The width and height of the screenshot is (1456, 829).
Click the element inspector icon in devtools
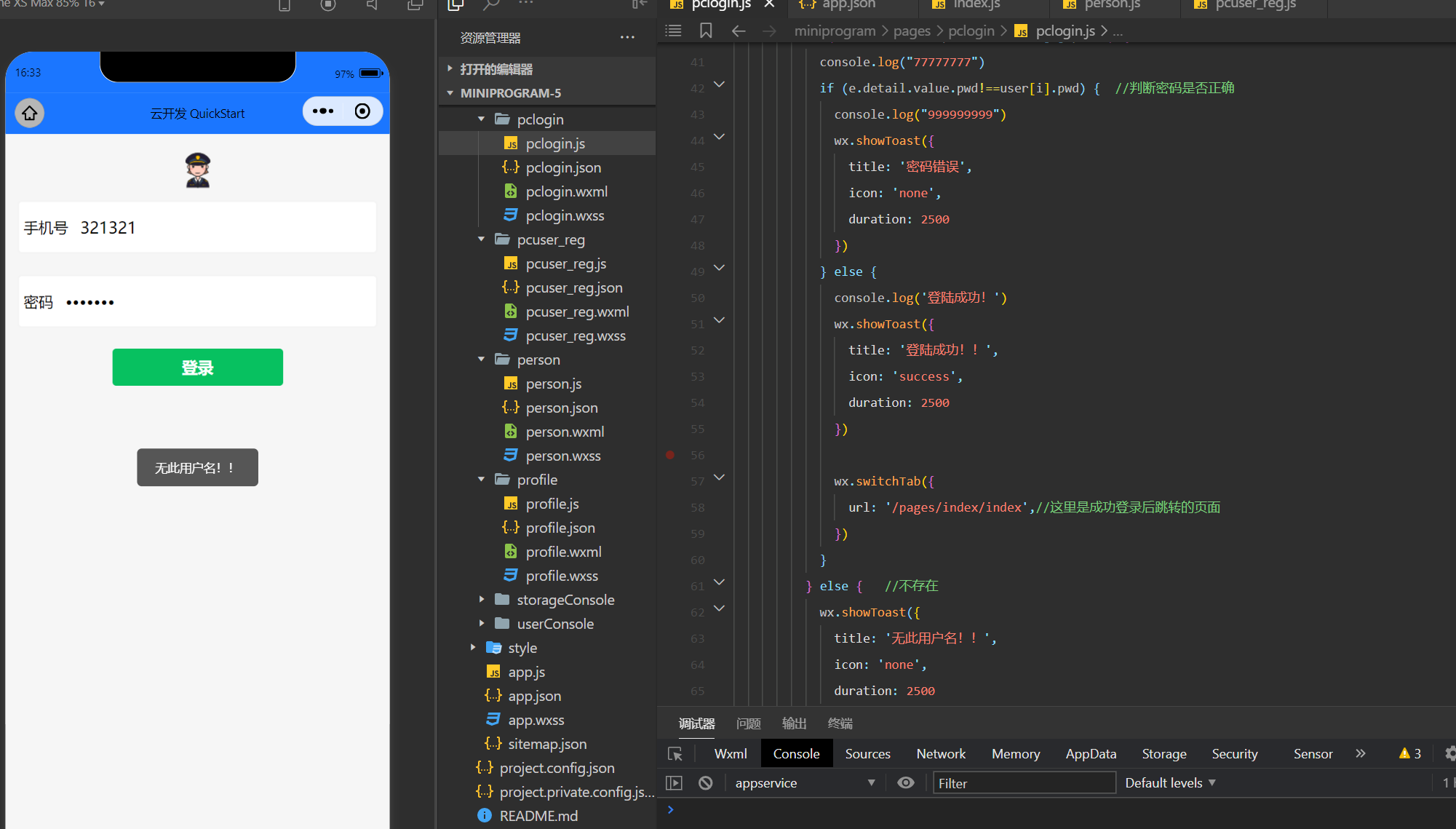(675, 754)
